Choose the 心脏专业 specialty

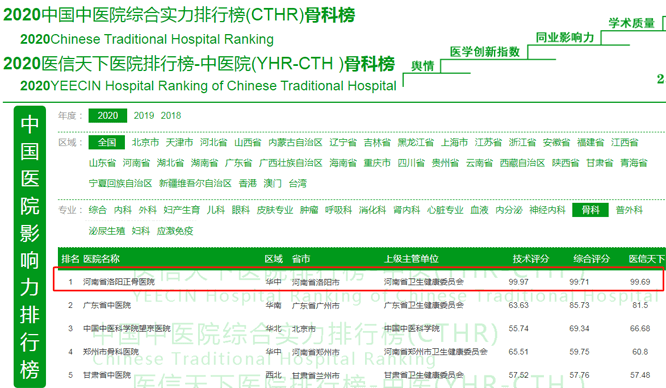pos(445,210)
